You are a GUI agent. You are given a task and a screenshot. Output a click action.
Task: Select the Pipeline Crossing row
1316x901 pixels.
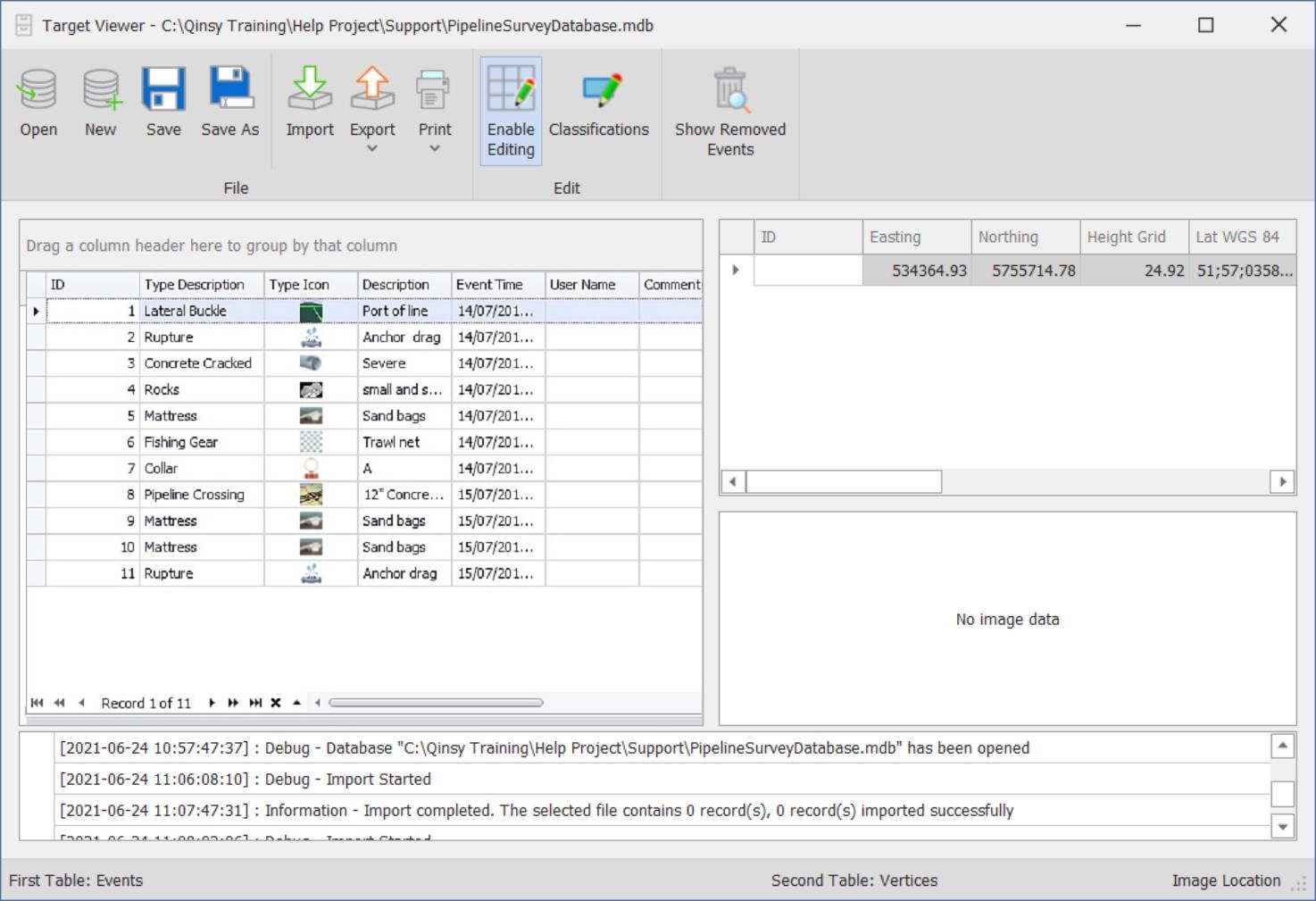(194, 495)
